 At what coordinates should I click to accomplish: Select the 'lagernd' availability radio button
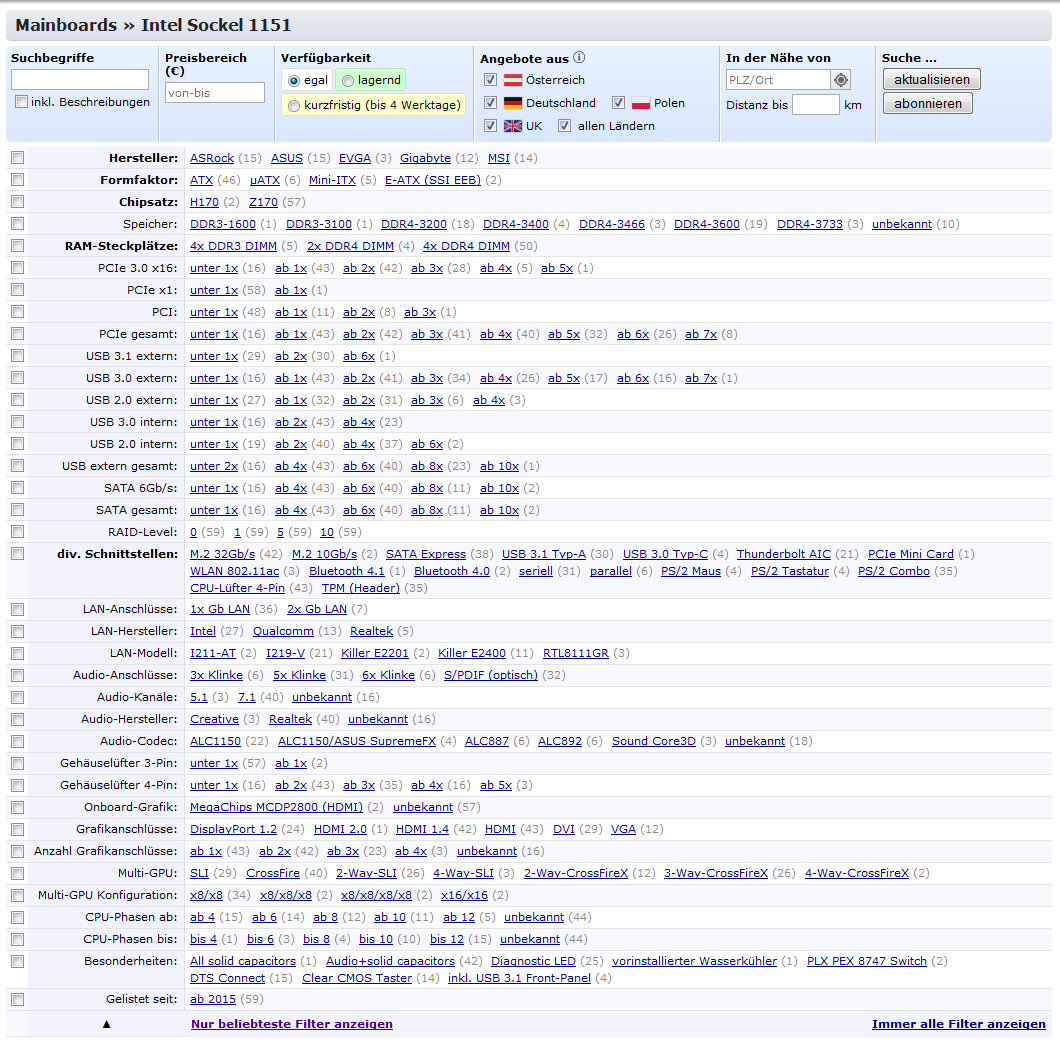pos(347,80)
